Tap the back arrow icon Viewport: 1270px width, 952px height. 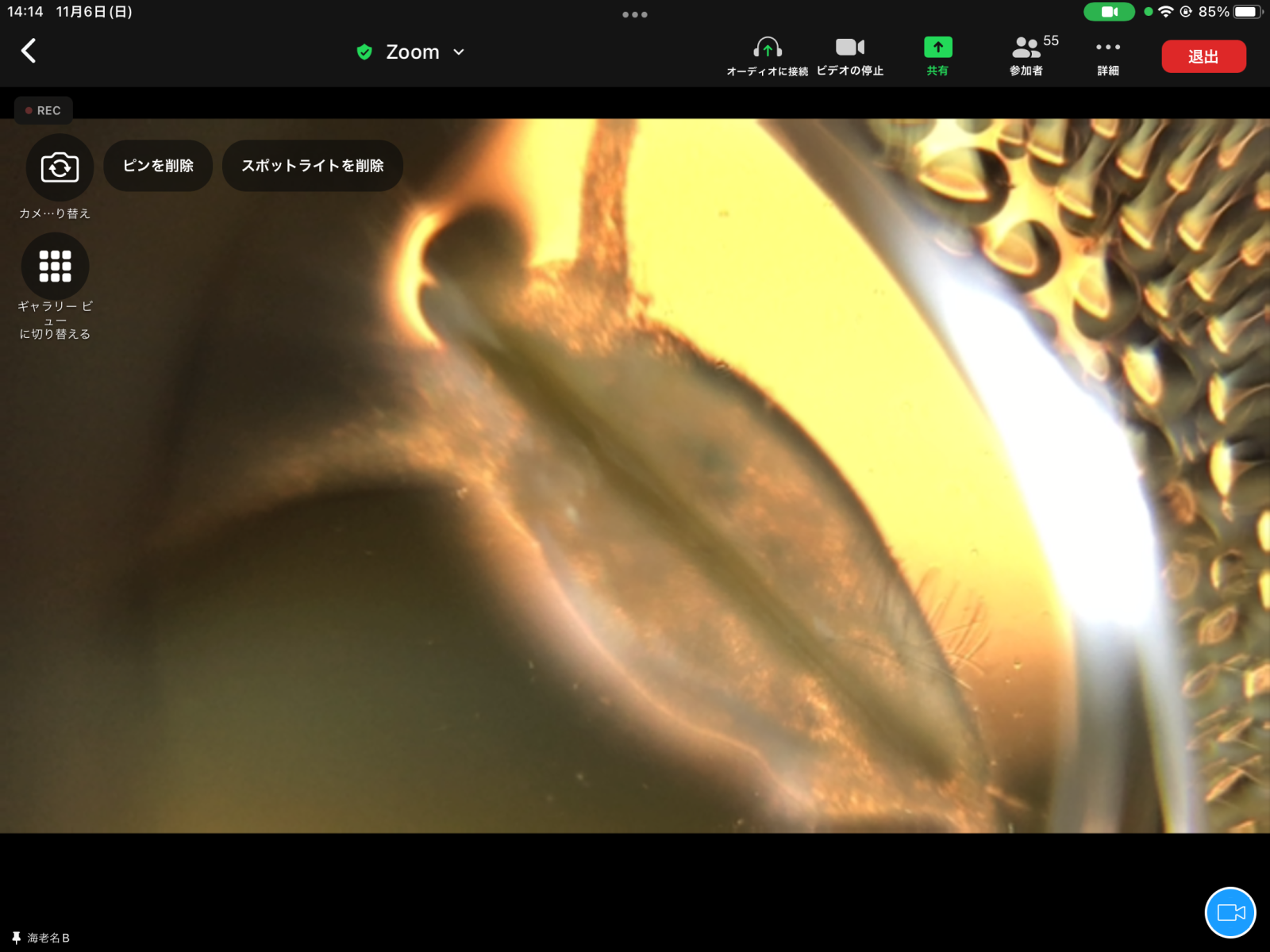pyautogui.click(x=29, y=51)
